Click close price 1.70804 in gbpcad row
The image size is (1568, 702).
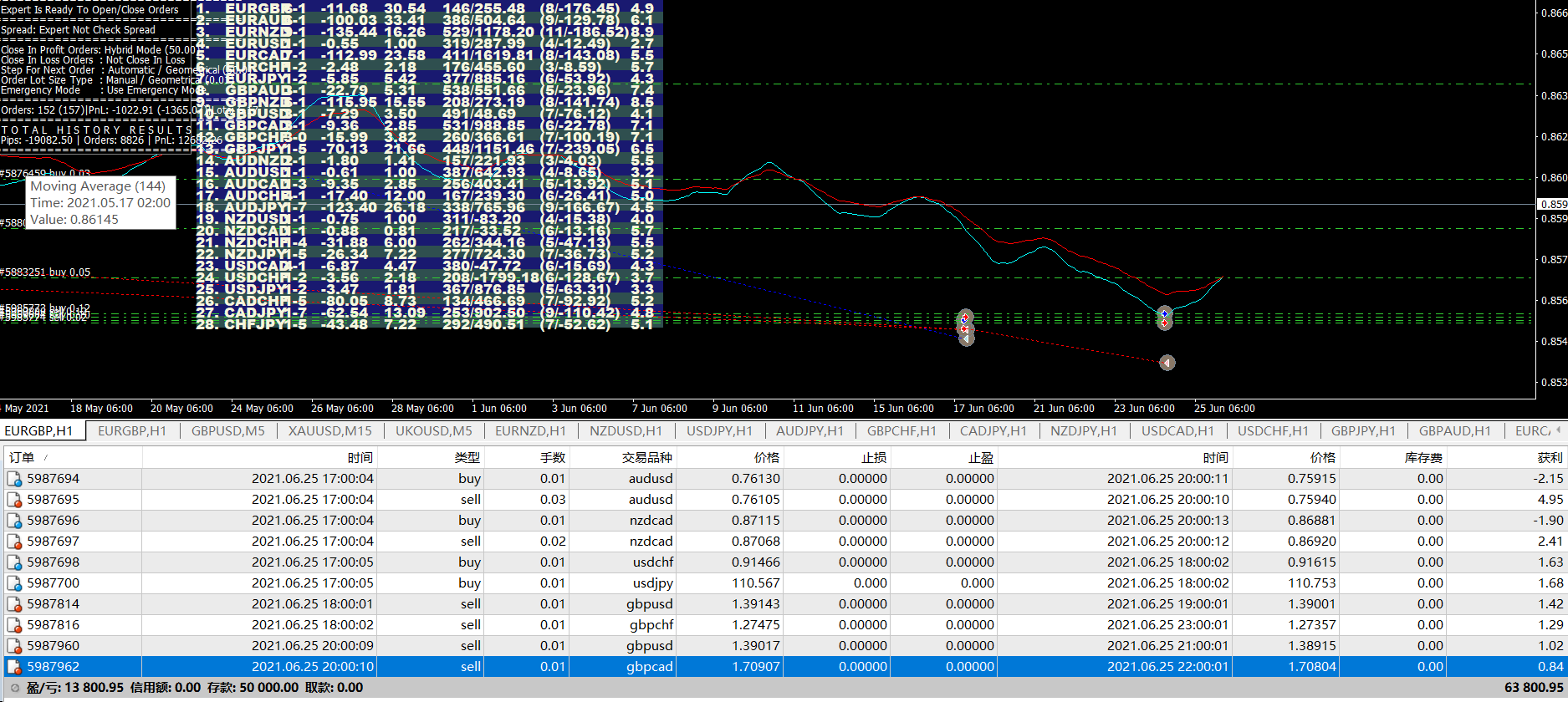coord(1312,667)
